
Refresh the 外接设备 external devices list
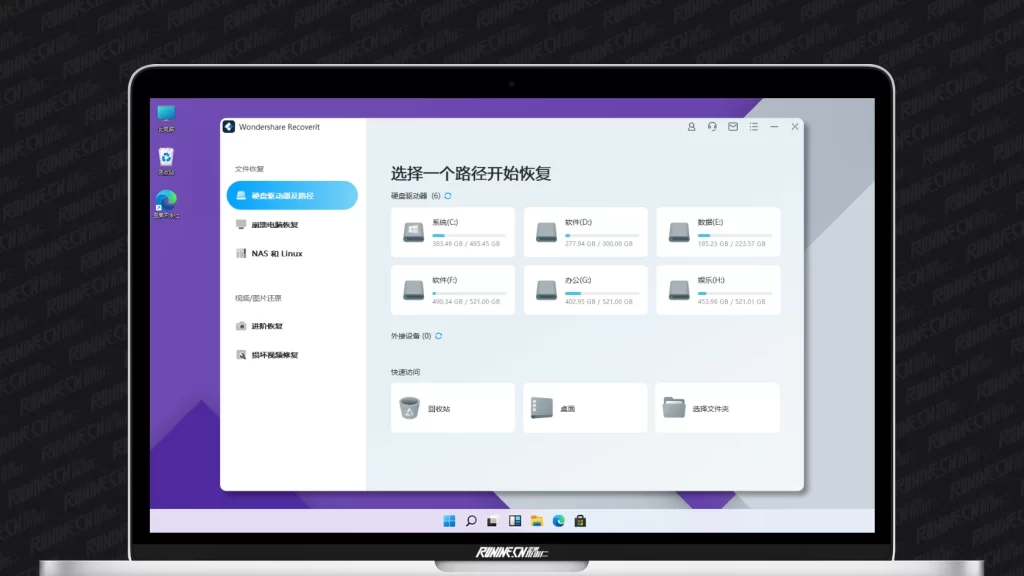coord(439,336)
